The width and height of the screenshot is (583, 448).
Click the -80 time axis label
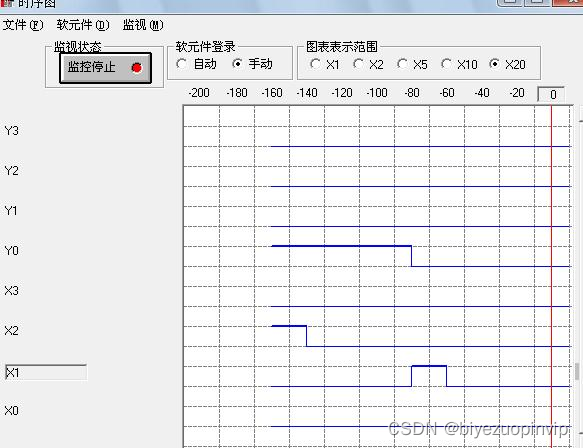pos(412,93)
